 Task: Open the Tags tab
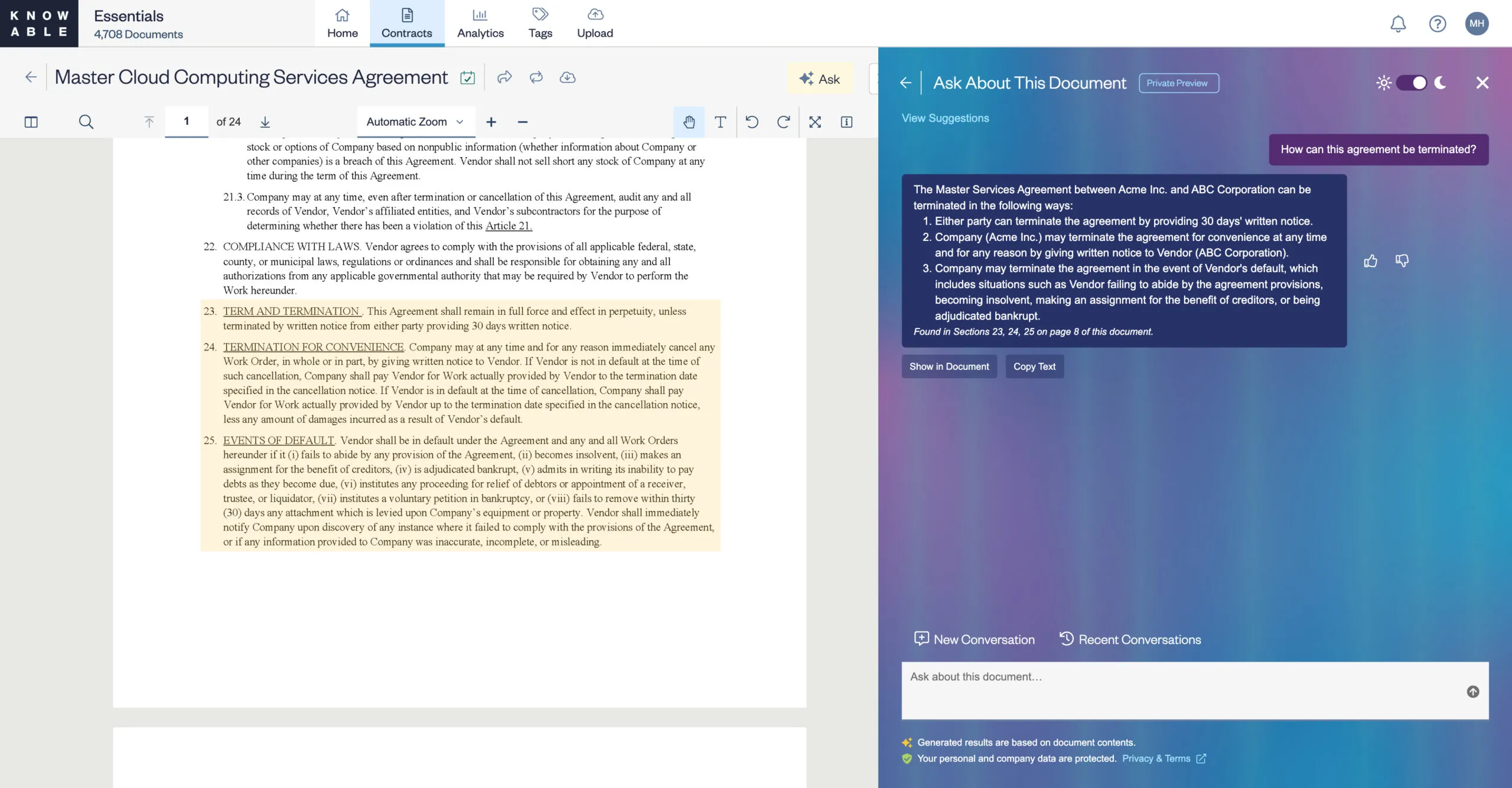point(540,24)
